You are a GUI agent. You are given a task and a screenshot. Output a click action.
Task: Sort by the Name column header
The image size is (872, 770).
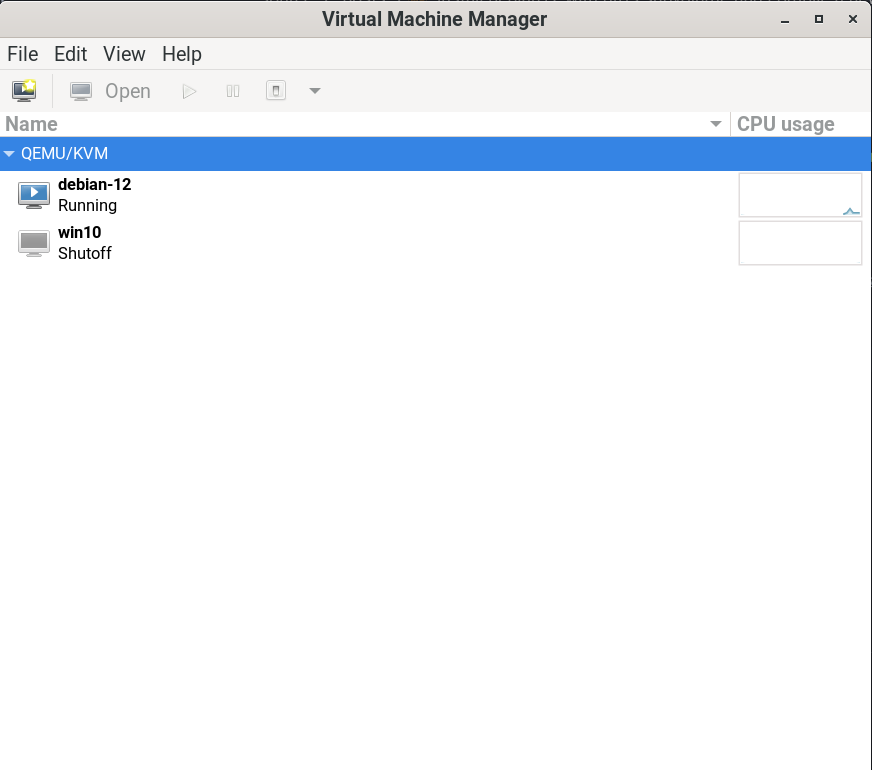pos(32,124)
